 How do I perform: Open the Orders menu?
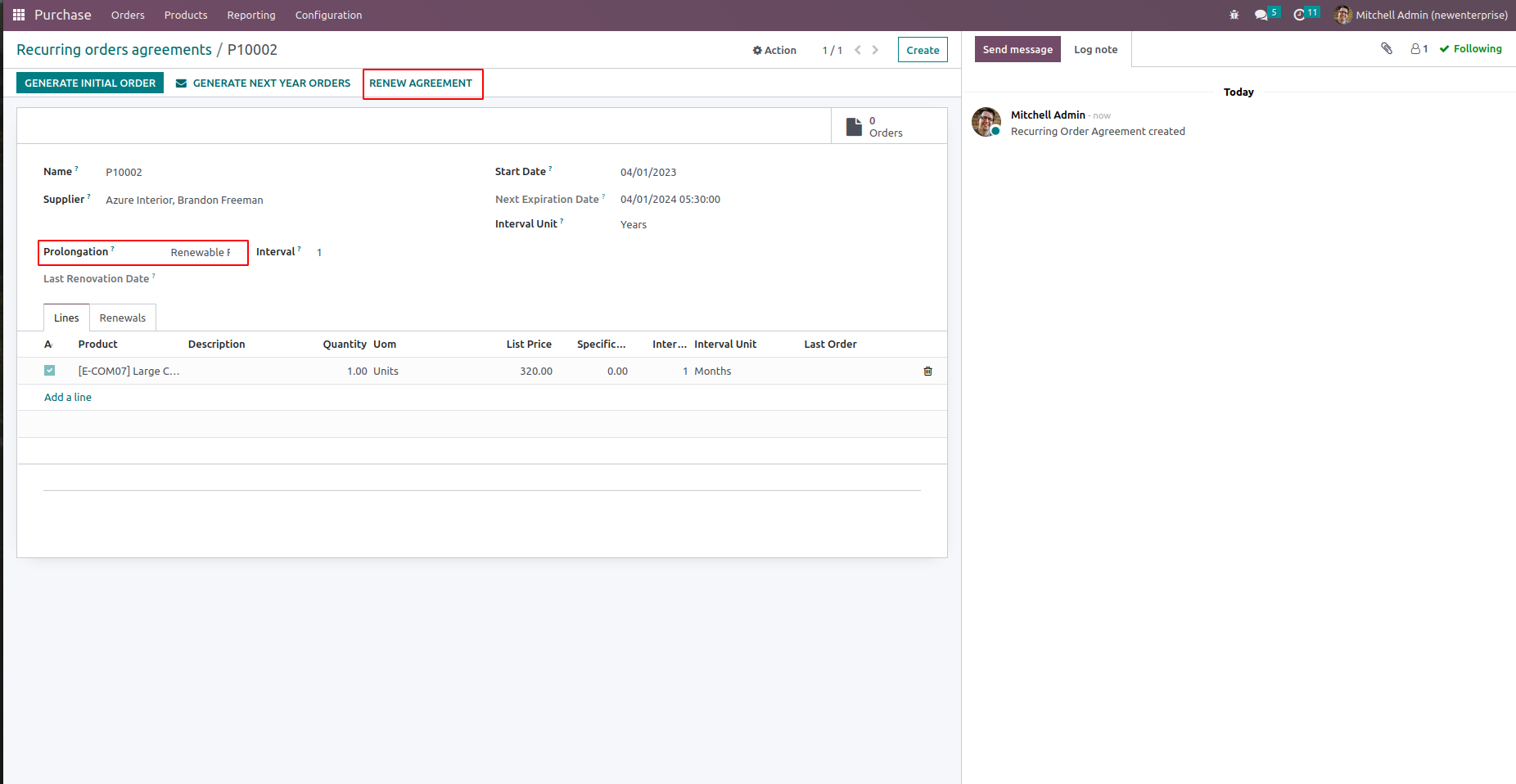pyautogui.click(x=128, y=16)
